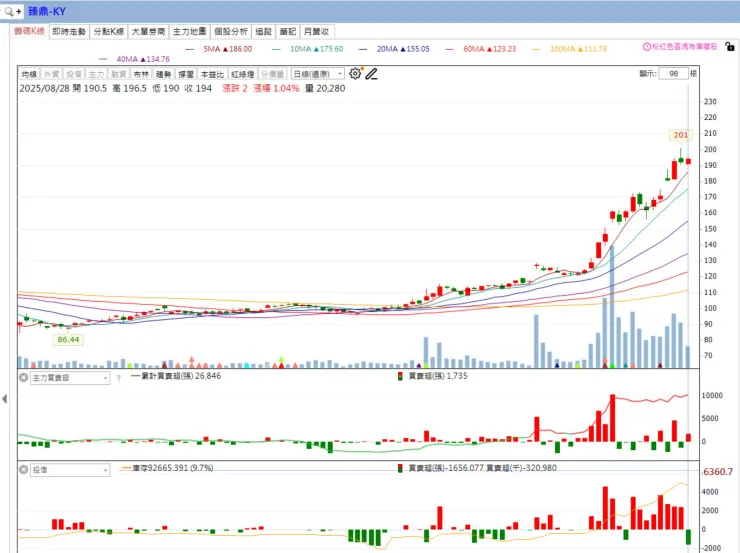Toggle the 融資 overlay button

pos(118,74)
